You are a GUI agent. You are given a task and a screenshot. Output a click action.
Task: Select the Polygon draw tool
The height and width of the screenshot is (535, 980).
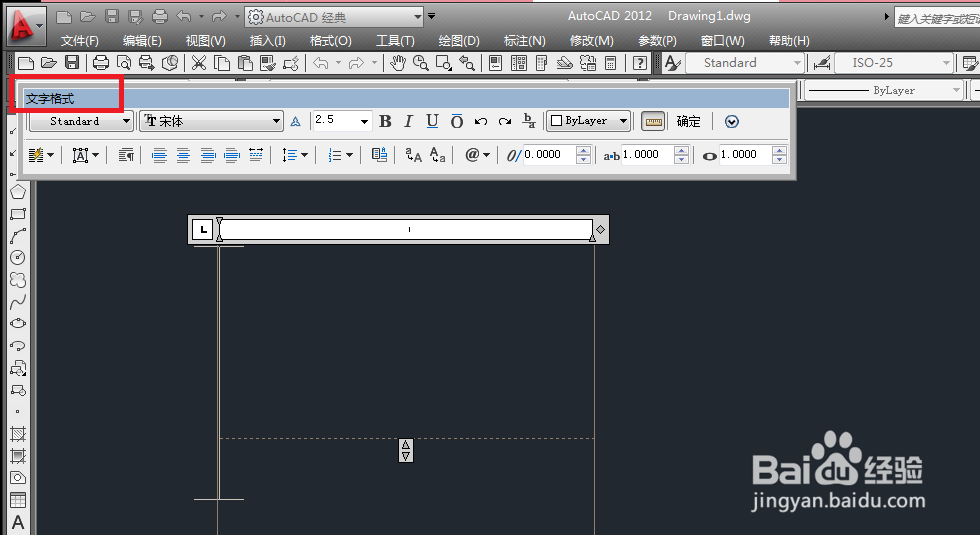click(18, 192)
